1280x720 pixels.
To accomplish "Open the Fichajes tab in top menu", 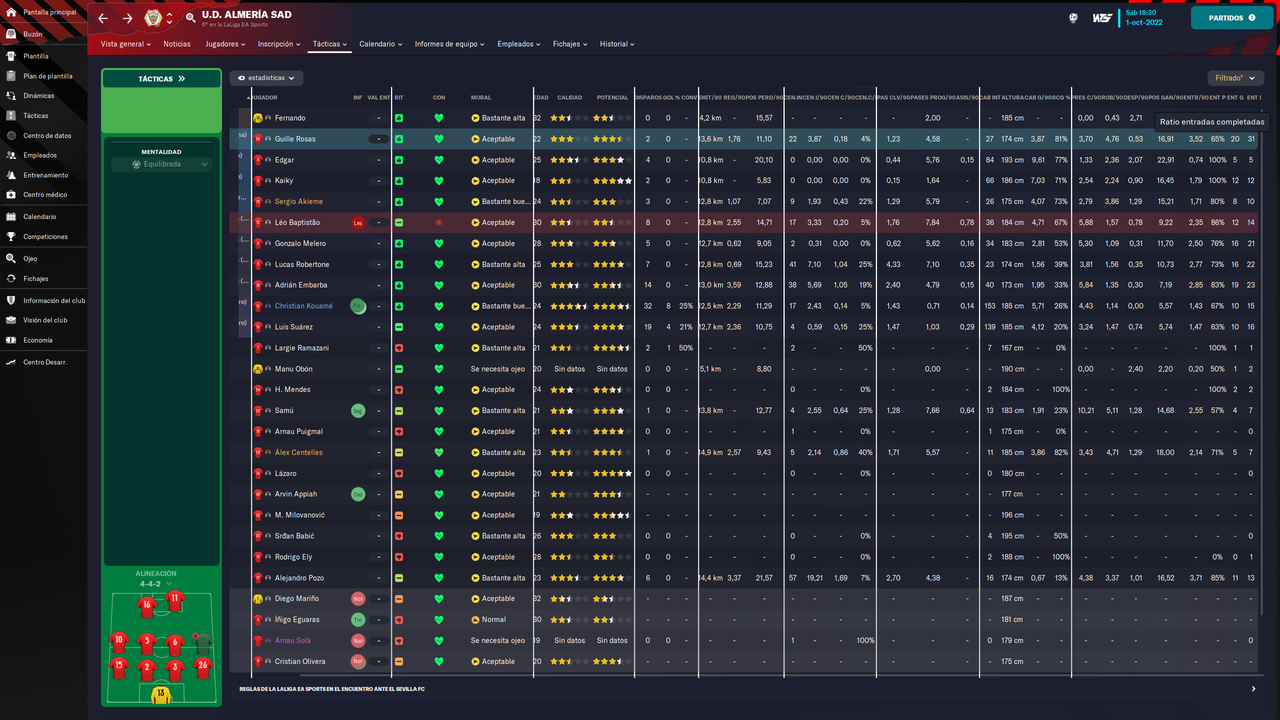I will (x=570, y=44).
